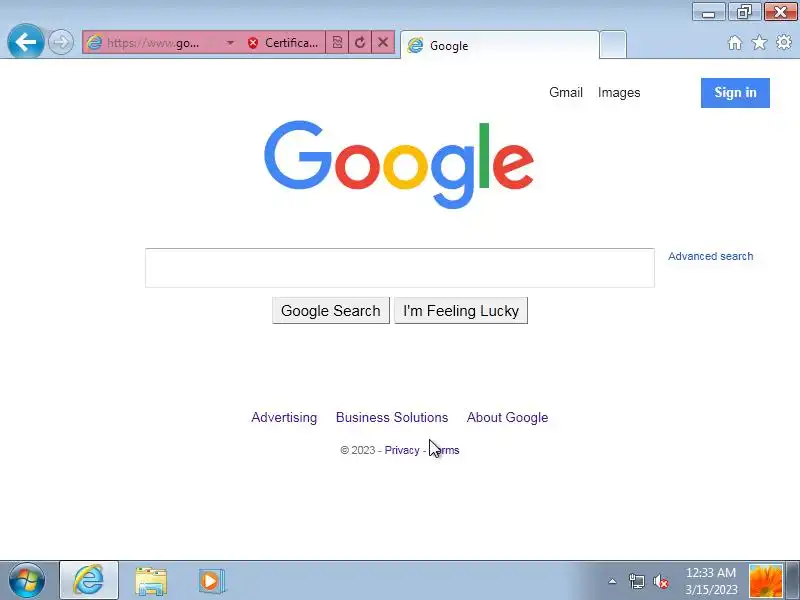Open the Business Solutions link

point(392,417)
